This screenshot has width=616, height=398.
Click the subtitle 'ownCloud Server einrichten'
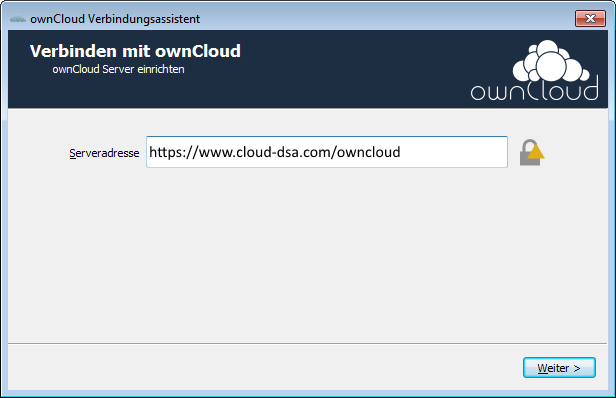118,69
